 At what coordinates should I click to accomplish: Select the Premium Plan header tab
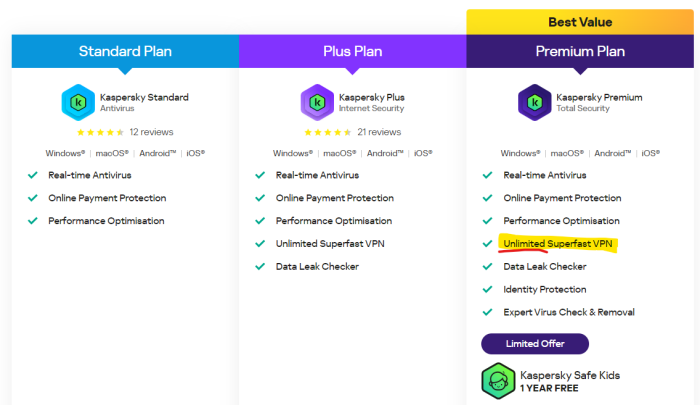point(580,51)
